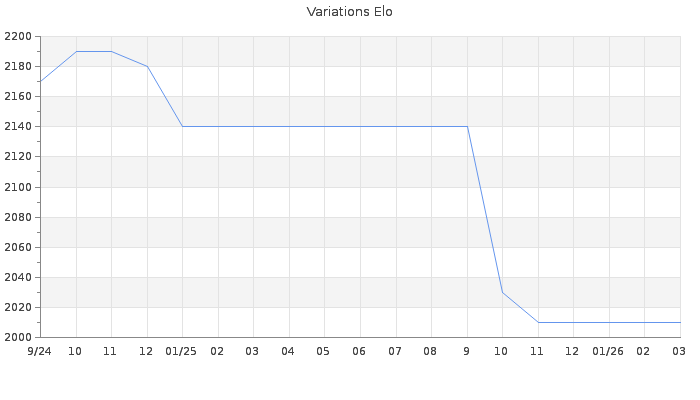Select the 01/25 x-axis label
This screenshot has width=700, height=400.
point(181,351)
